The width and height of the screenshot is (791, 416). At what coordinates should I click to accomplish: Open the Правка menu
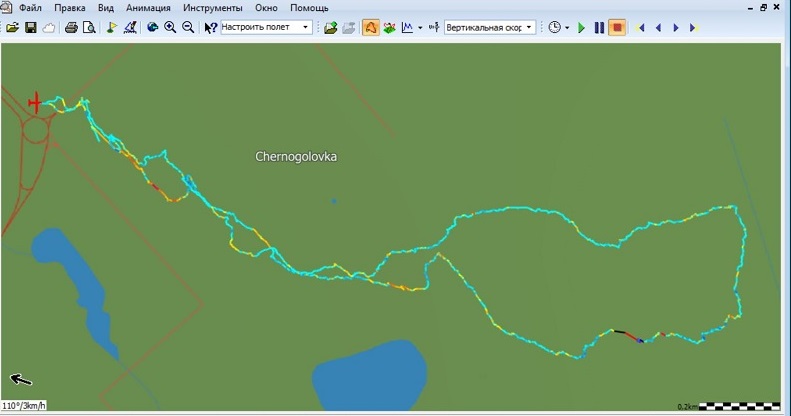click(x=70, y=8)
